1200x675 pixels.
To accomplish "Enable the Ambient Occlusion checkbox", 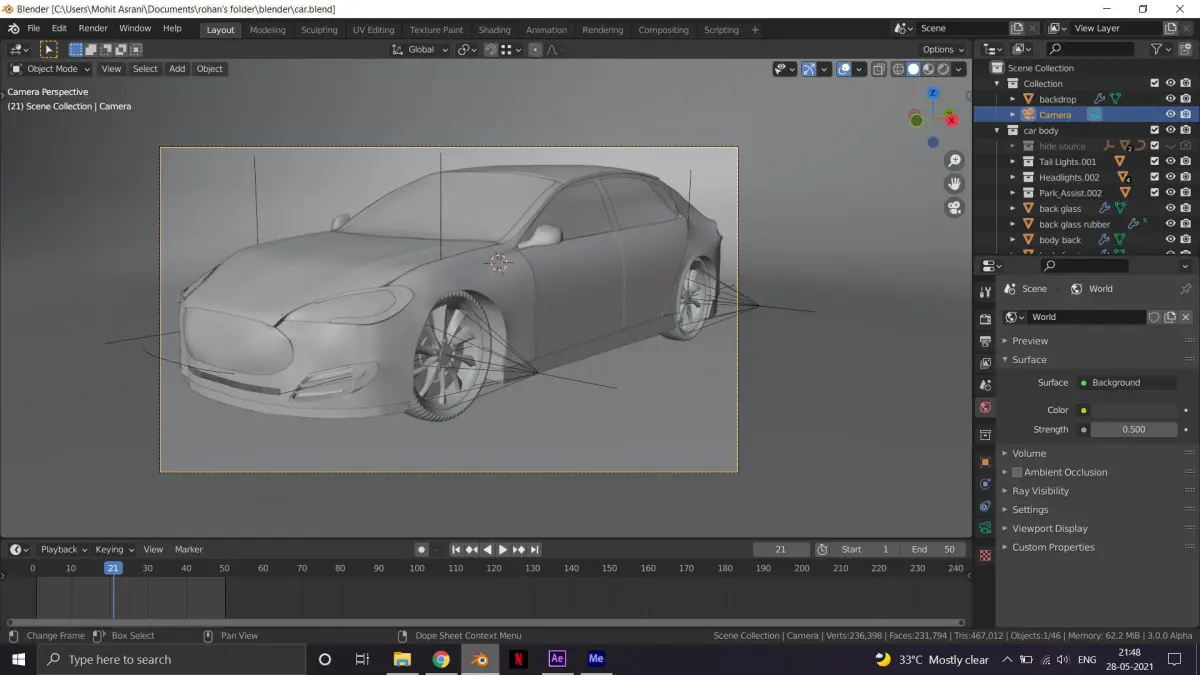I will [x=1017, y=472].
